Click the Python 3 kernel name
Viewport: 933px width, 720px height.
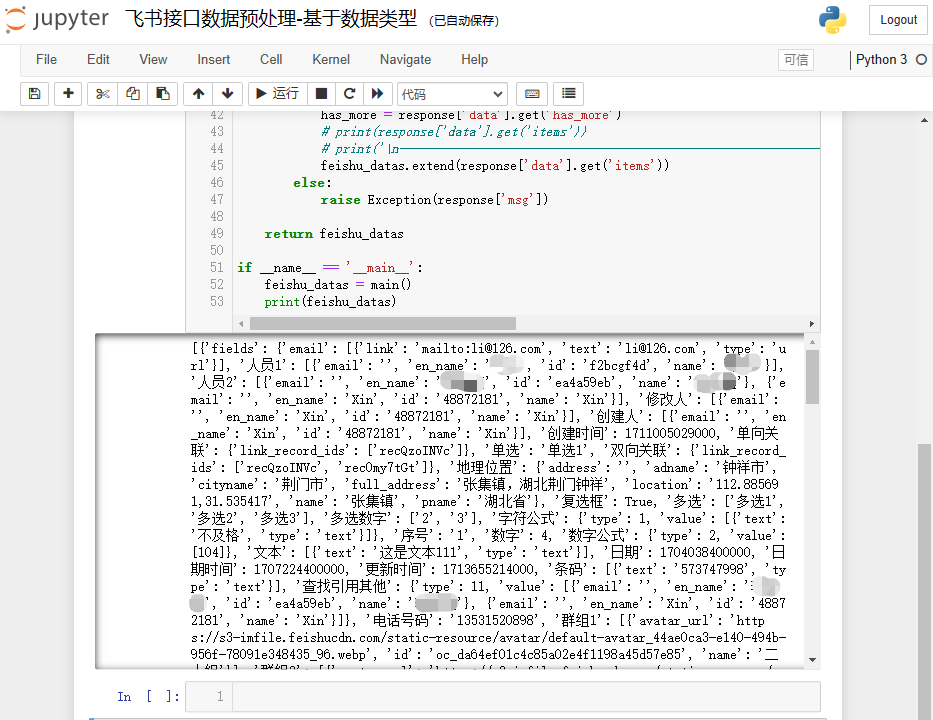click(x=881, y=60)
